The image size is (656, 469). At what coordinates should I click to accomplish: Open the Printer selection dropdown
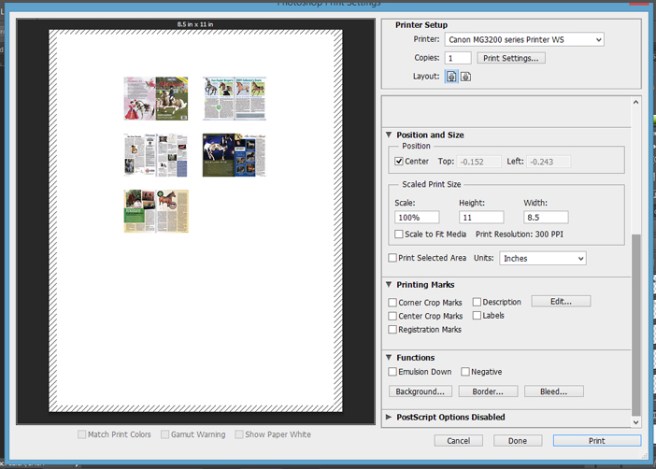pyautogui.click(x=524, y=40)
